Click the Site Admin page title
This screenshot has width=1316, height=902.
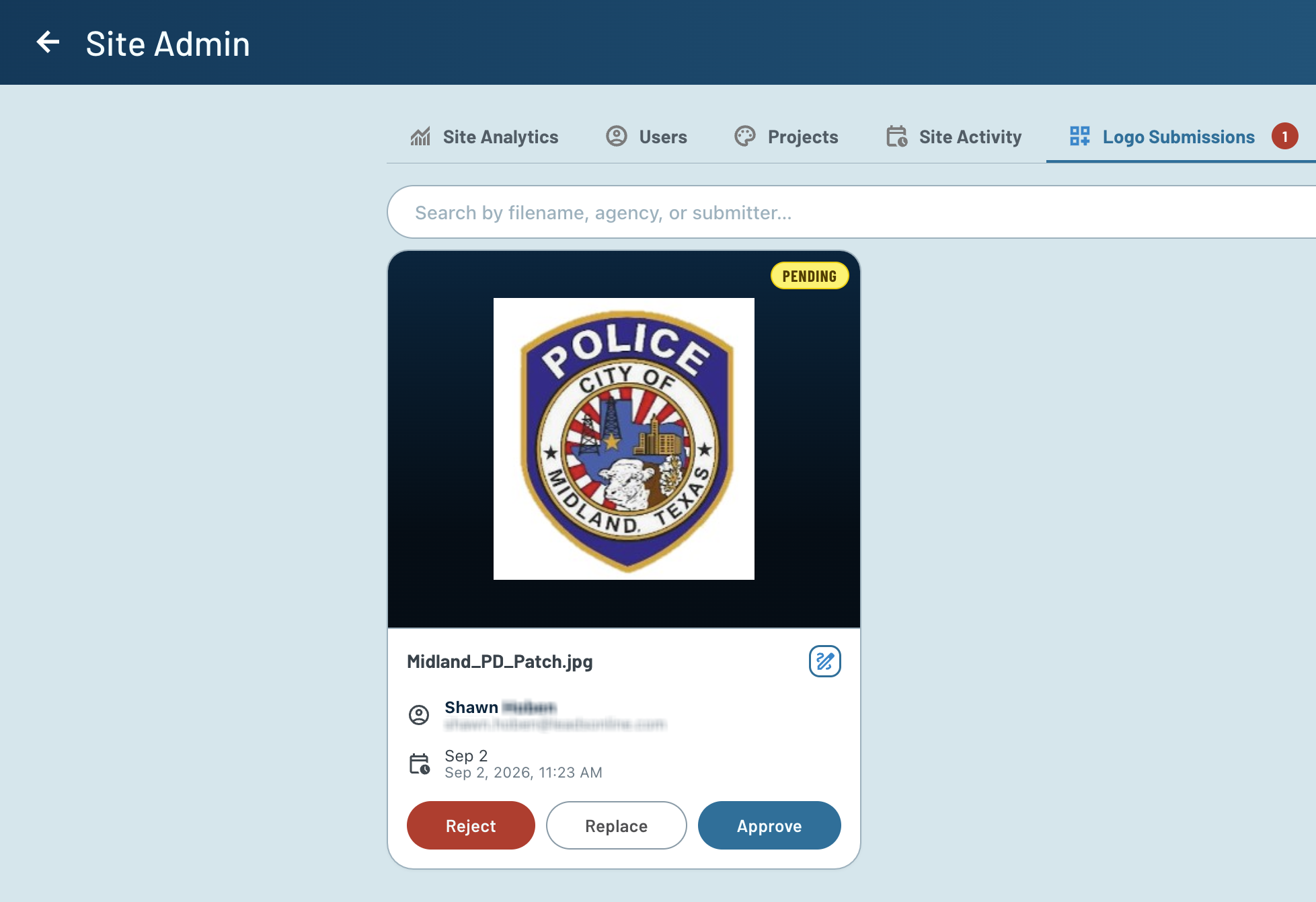pos(168,44)
